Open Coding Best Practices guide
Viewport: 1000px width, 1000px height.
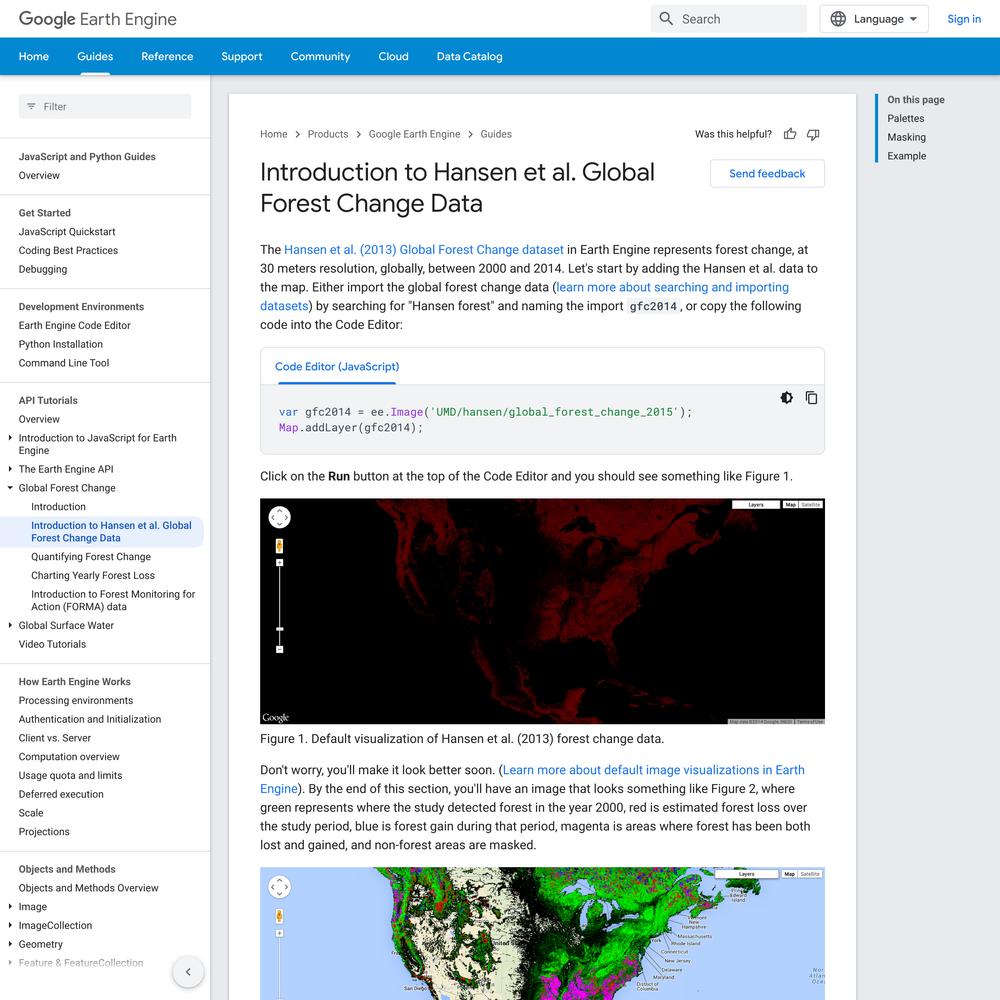(68, 251)
